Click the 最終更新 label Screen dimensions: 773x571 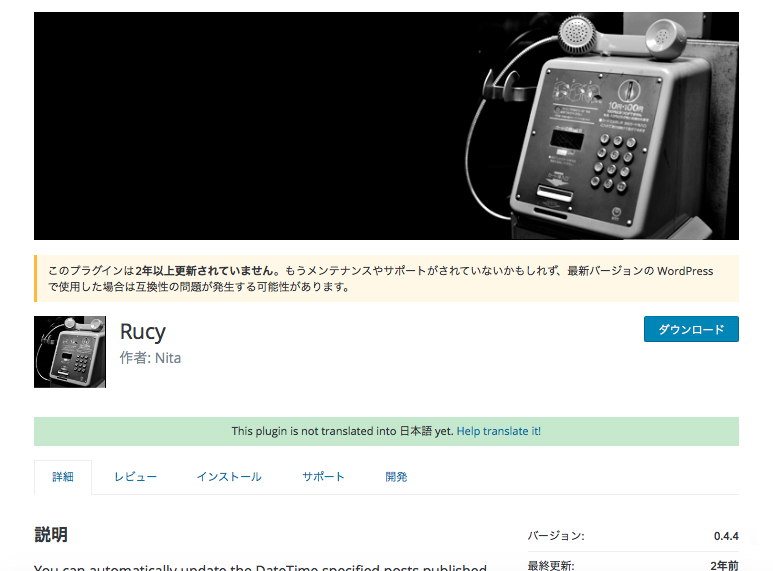[x=551, y=565]
